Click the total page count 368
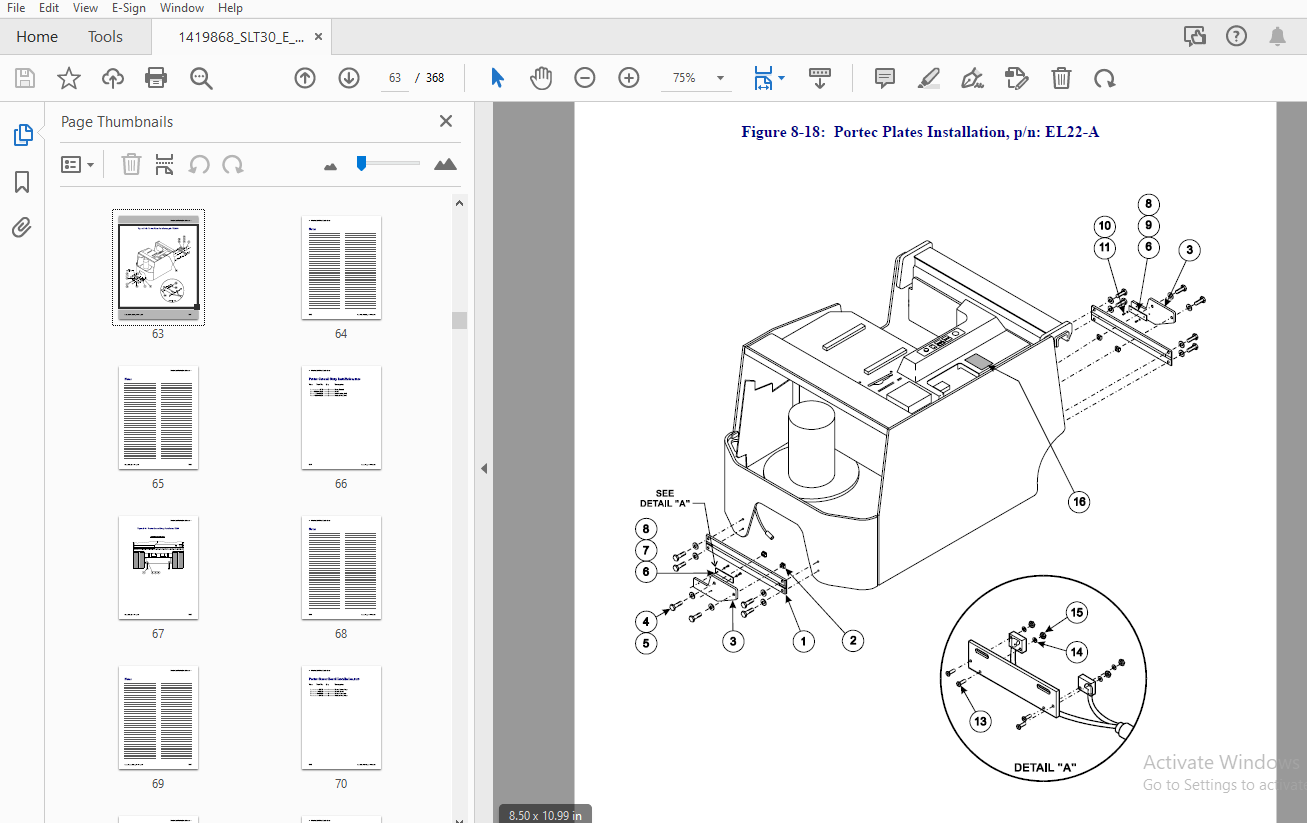Viewport: 1307px width, 823px height. (435, 78)
